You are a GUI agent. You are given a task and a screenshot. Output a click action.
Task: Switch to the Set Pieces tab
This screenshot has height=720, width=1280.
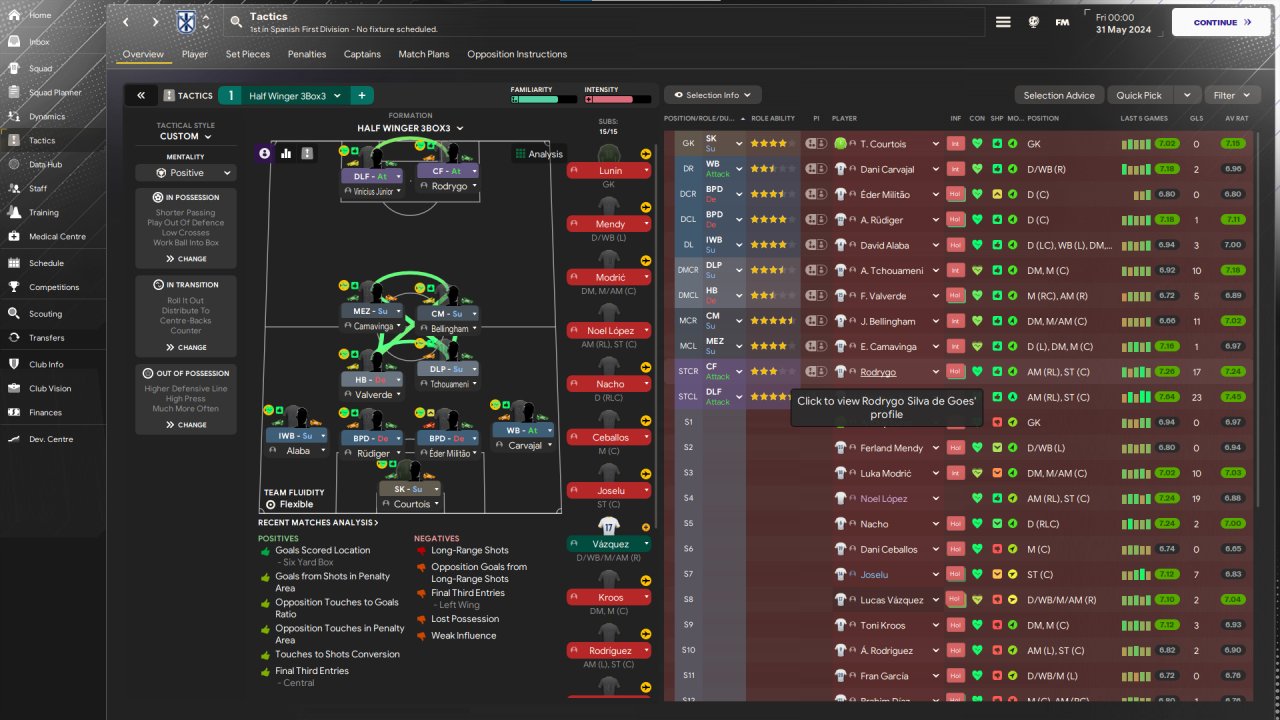[248, 54]
